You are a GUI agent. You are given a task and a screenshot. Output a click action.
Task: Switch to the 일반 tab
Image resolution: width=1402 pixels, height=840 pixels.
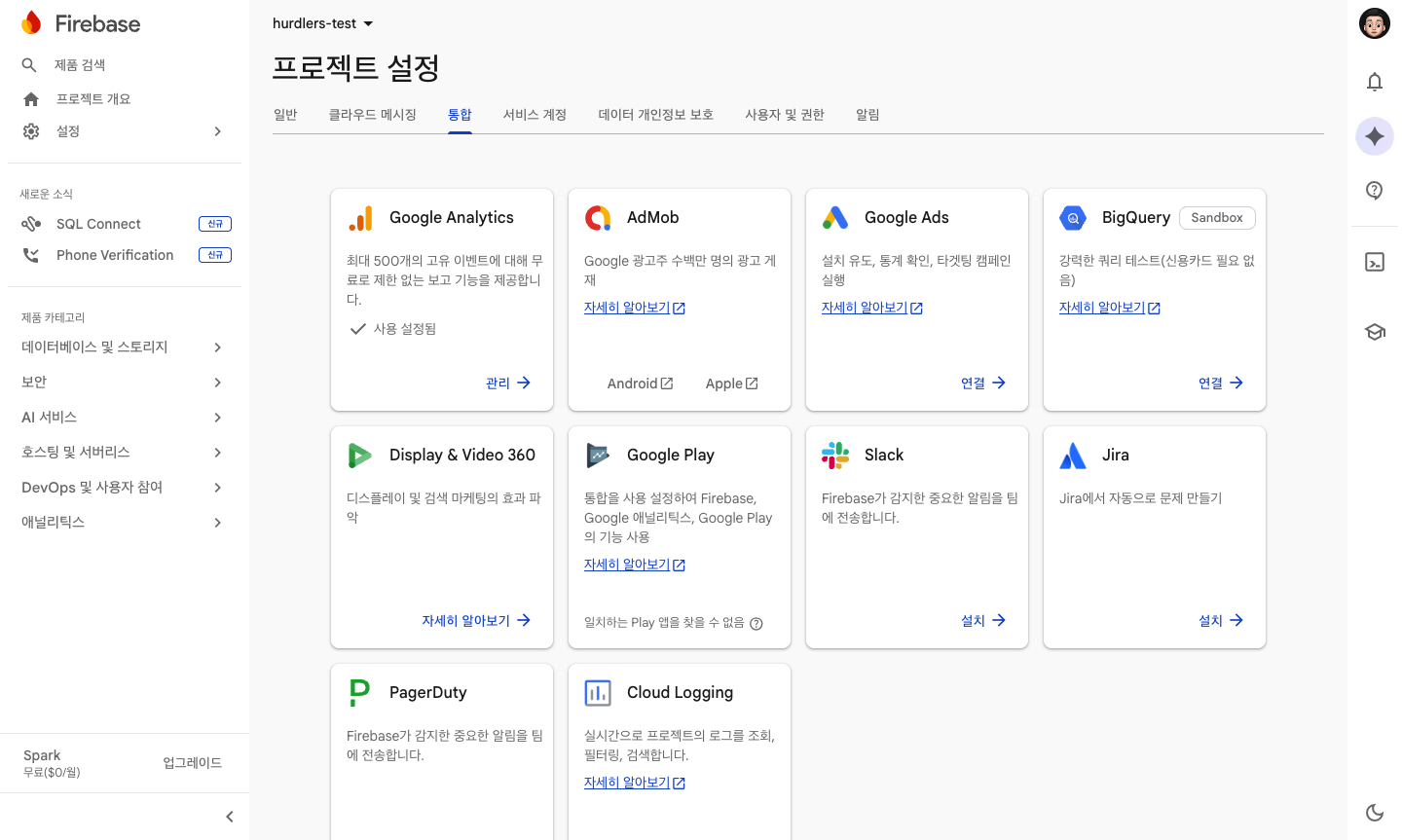pos(285,115)
